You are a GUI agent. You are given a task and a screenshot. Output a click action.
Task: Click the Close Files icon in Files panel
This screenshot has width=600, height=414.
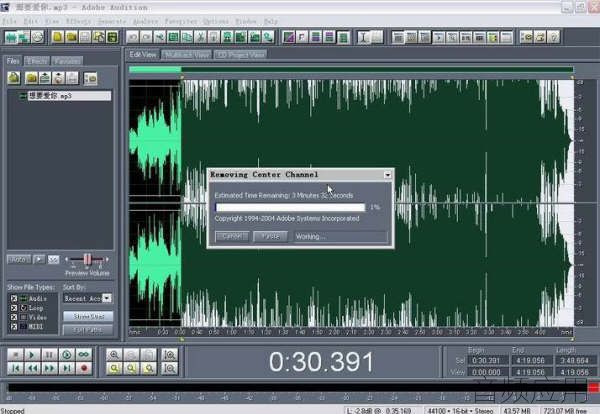(31, 78)
